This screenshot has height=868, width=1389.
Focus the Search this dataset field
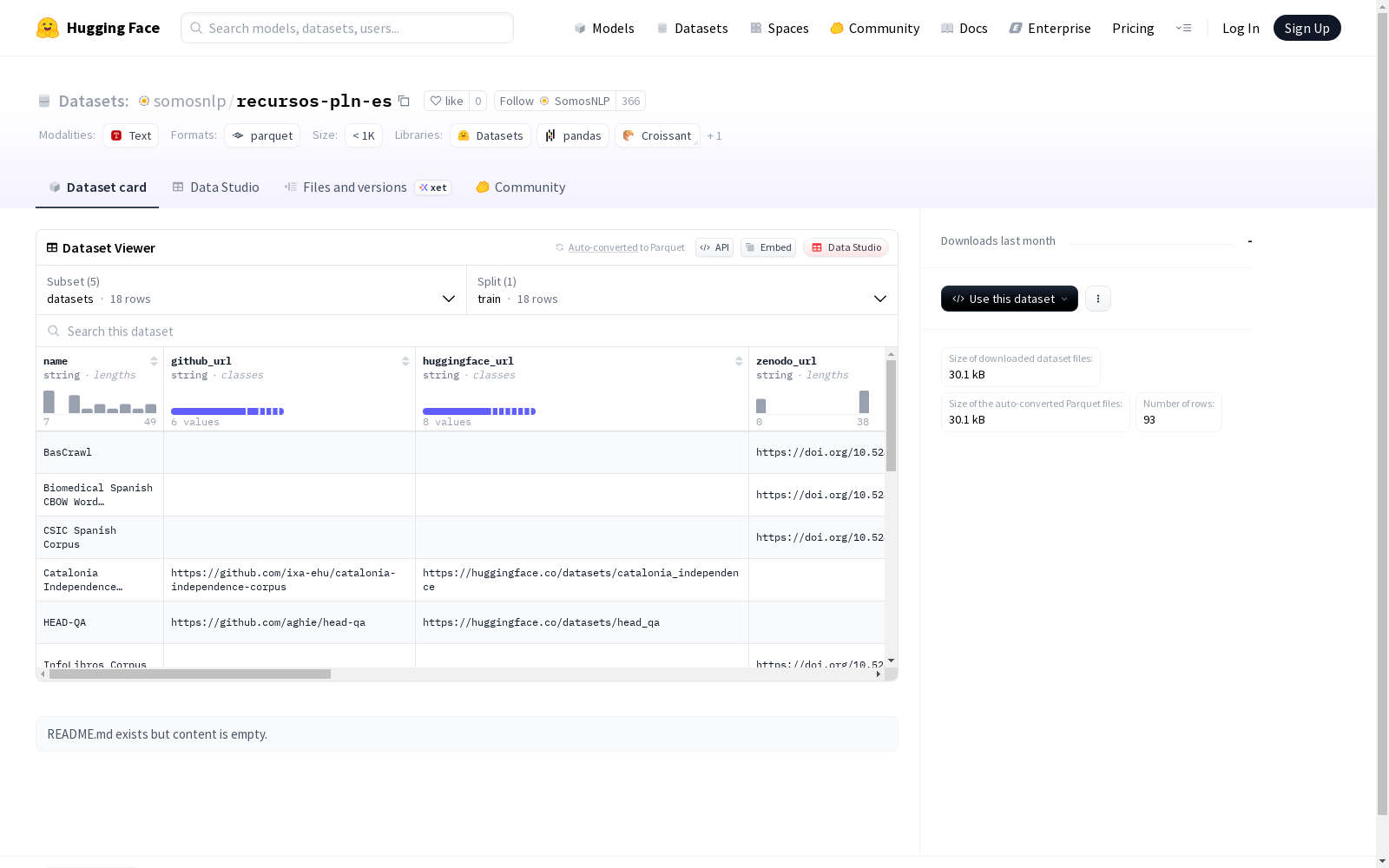tap(467, 331)
